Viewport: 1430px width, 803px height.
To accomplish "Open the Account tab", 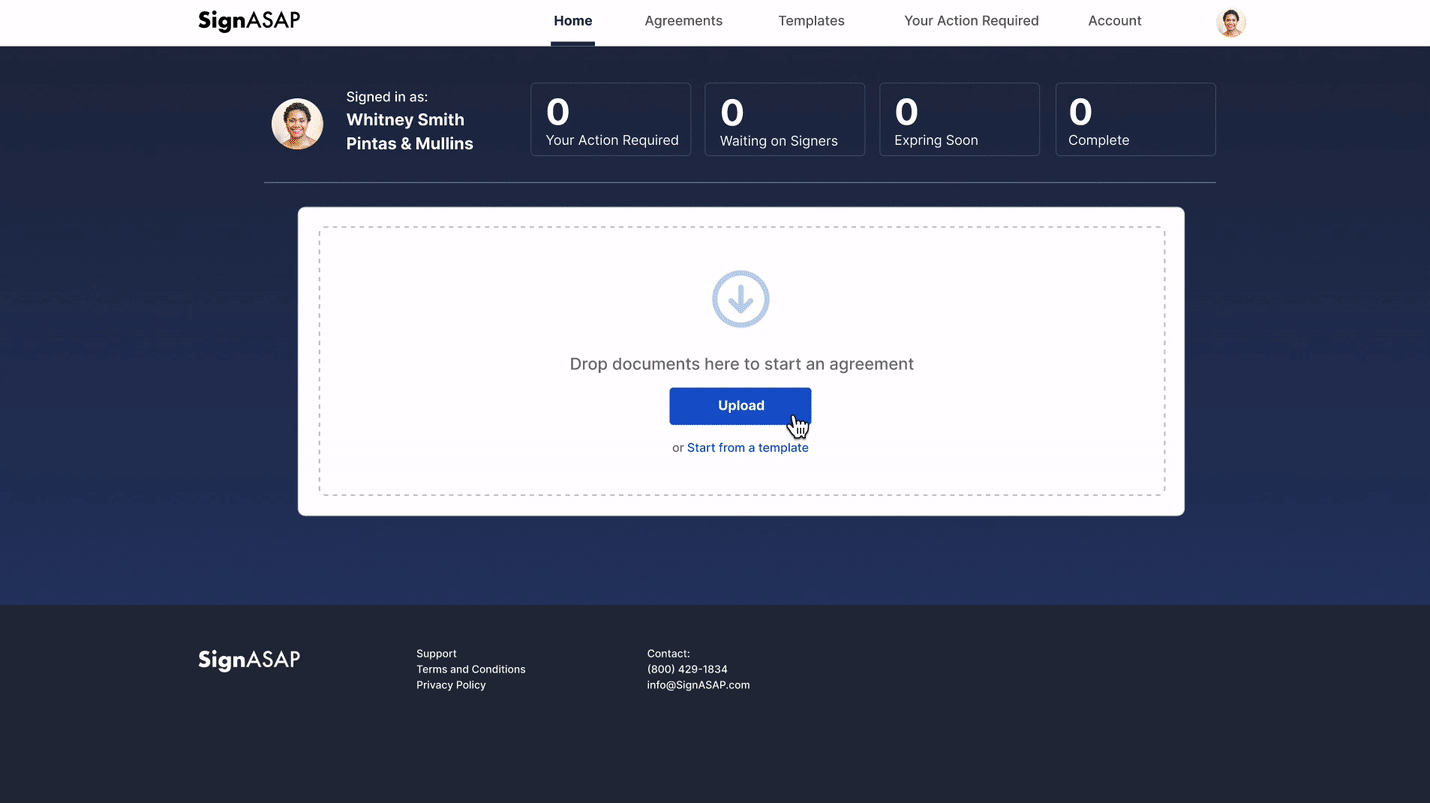I will click(x=1115, y=21).
